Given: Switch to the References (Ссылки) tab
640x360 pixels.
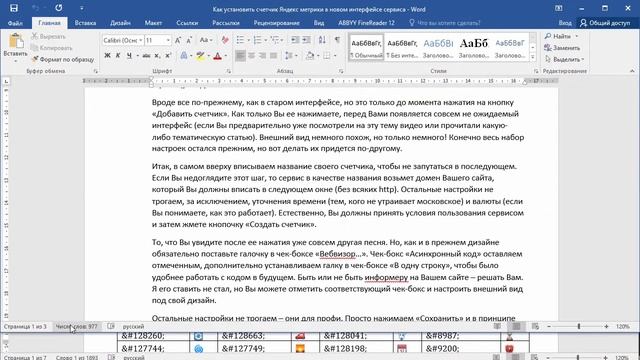Looking at the screenshot, I should (x=187, y=23).
